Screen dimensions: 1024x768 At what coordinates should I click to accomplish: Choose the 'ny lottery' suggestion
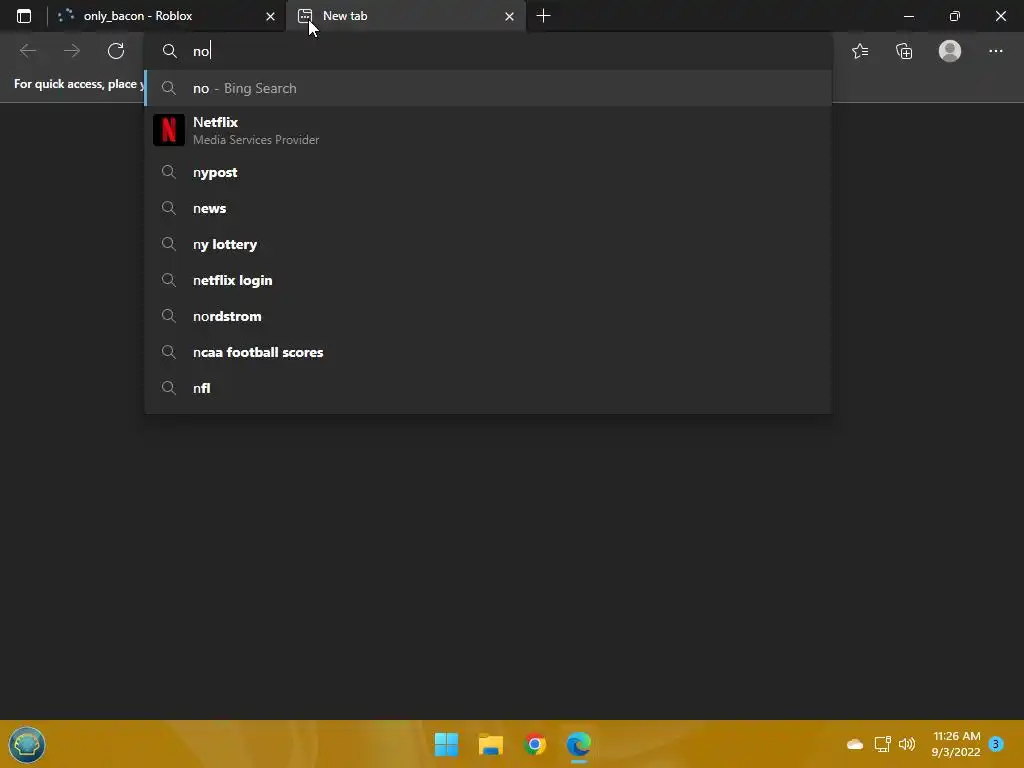pyautogui.click(x=488, y=244)
